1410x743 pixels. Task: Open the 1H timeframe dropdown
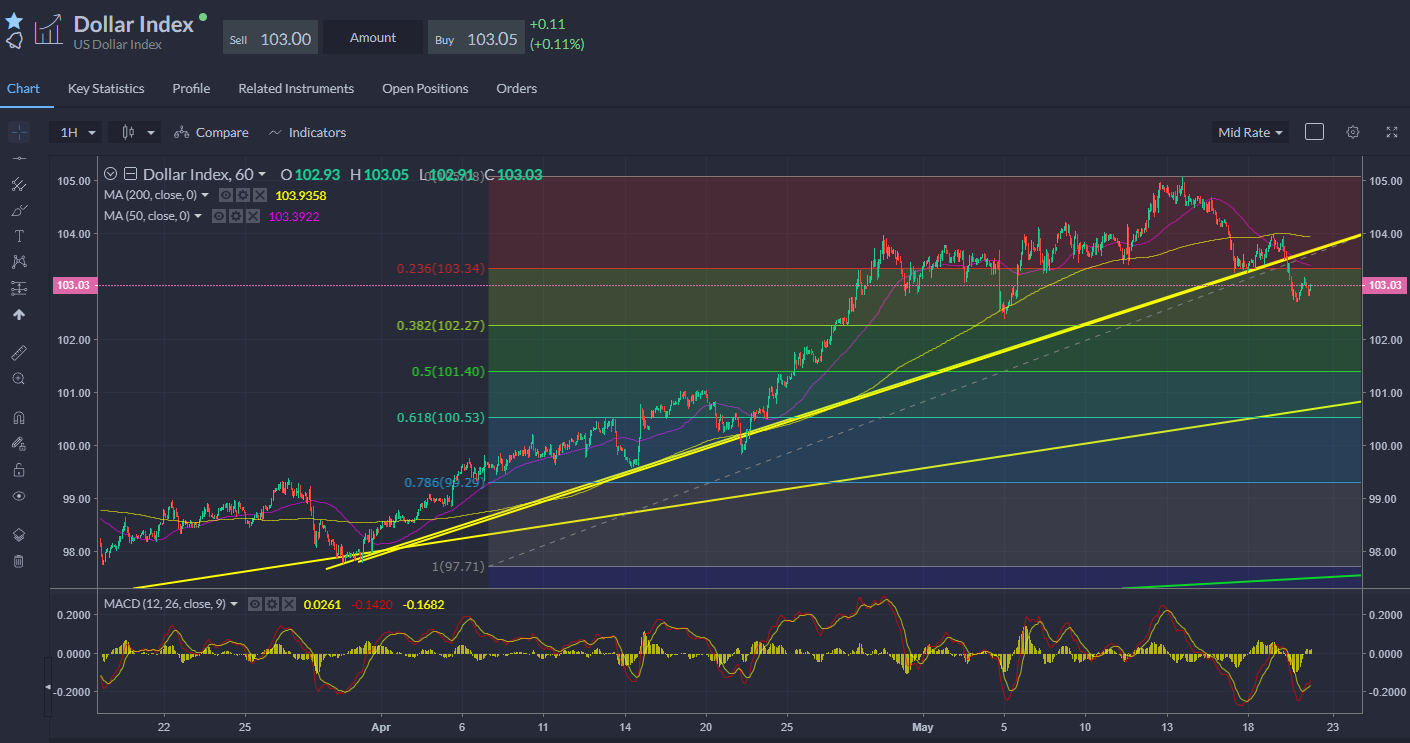pyautogui.click(x=76, y=132)
